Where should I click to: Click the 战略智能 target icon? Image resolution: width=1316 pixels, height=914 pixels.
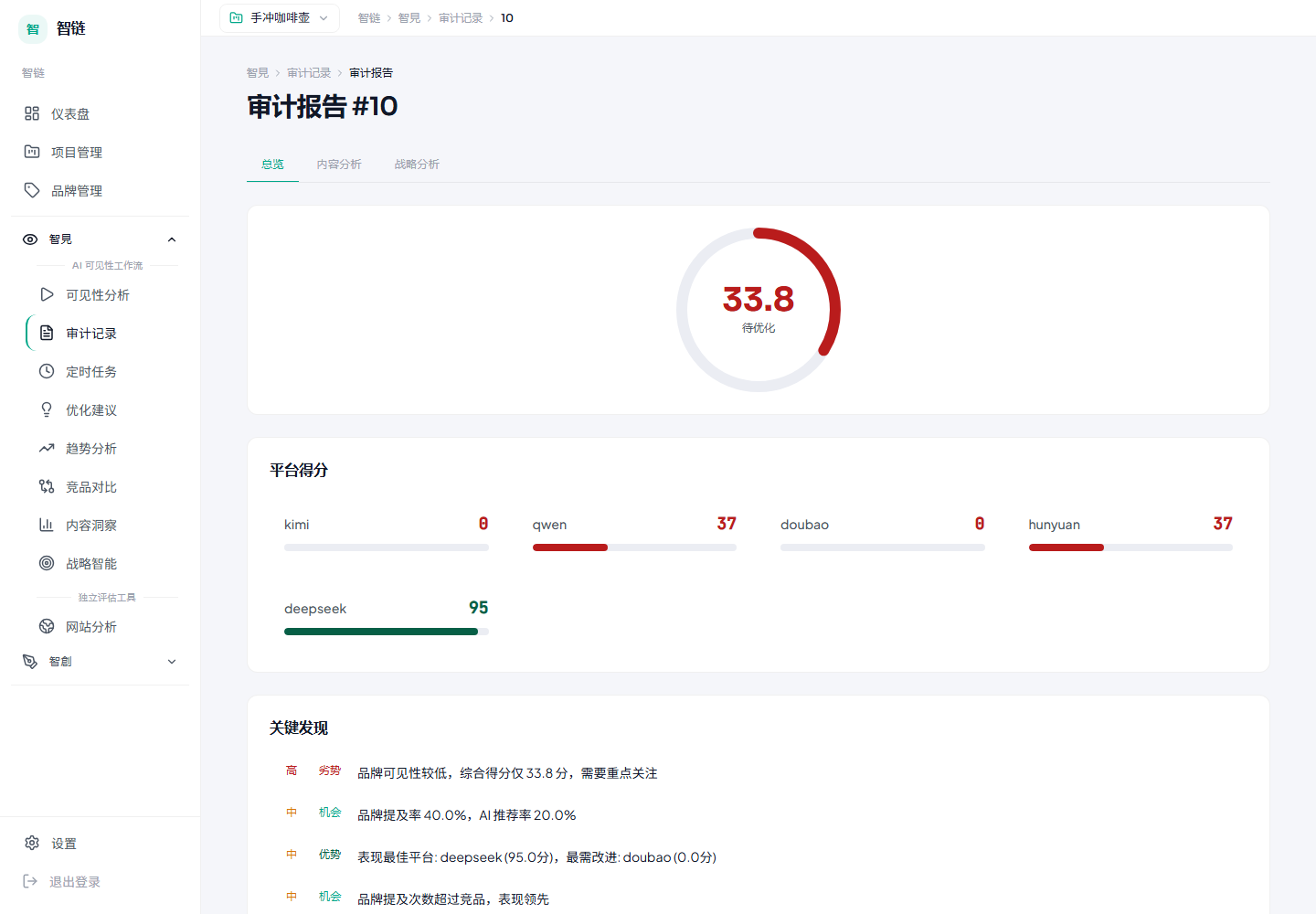[x=47, y=563]
